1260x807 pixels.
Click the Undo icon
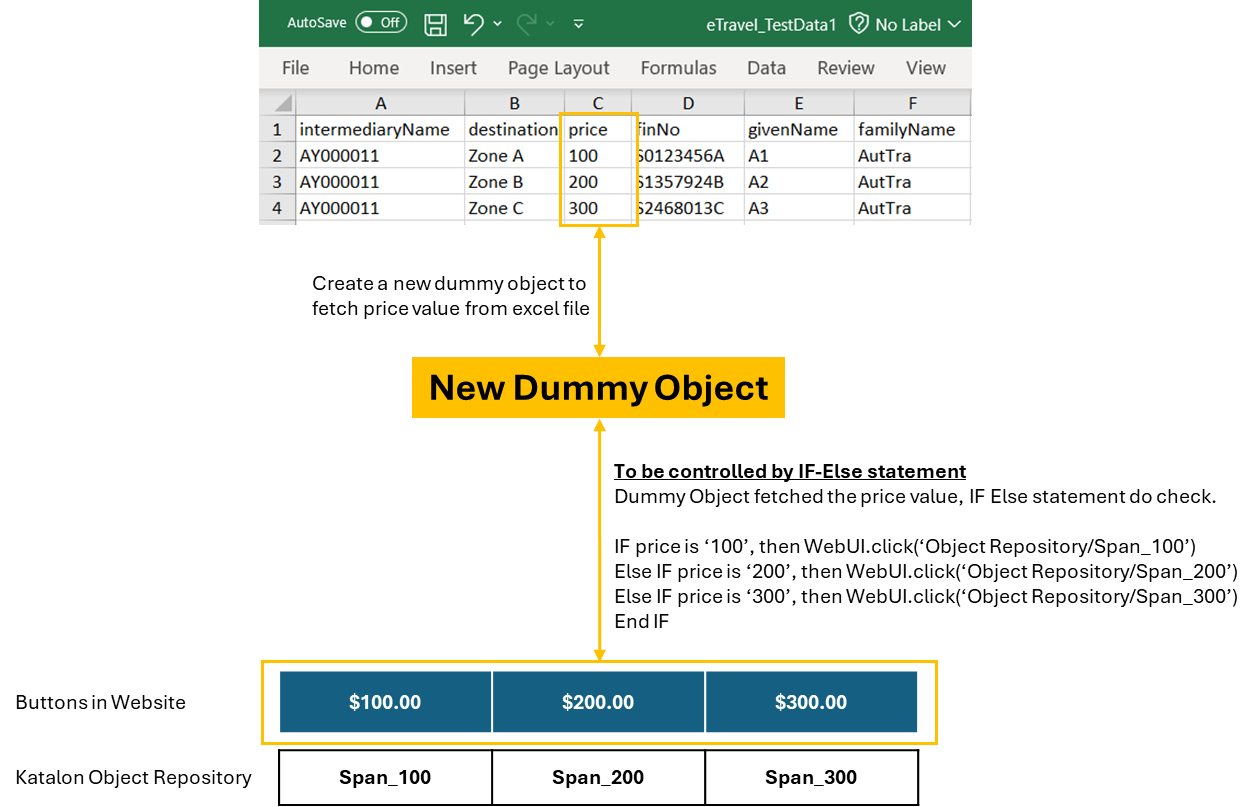472,24
